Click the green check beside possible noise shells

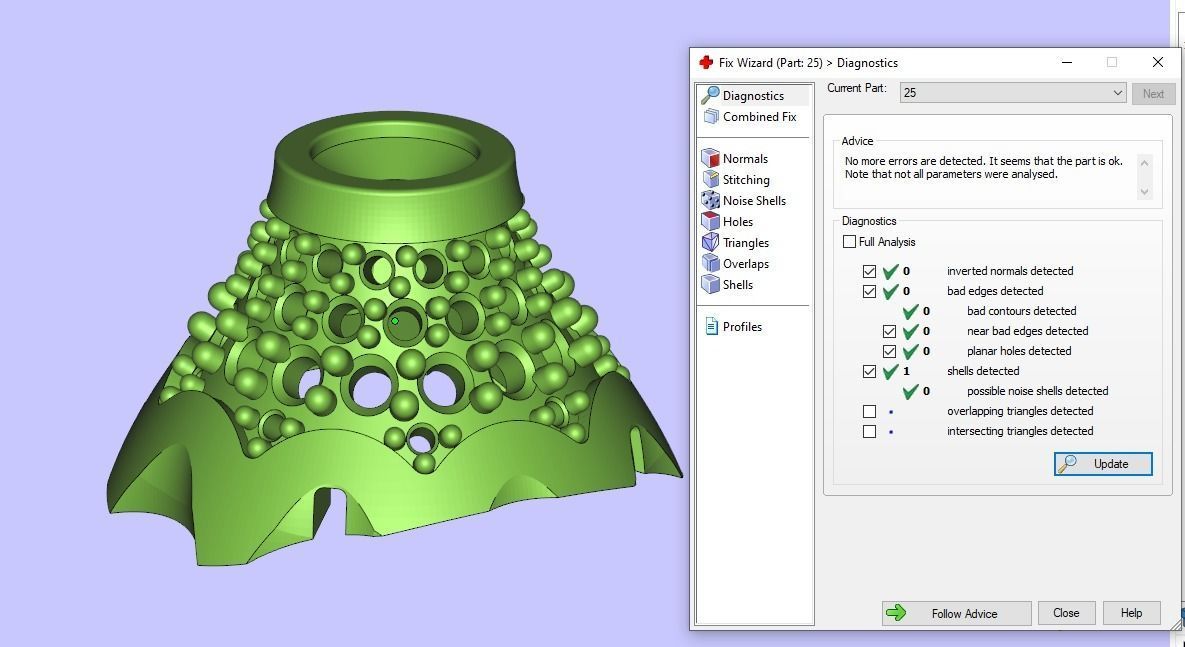click(911, 391)
